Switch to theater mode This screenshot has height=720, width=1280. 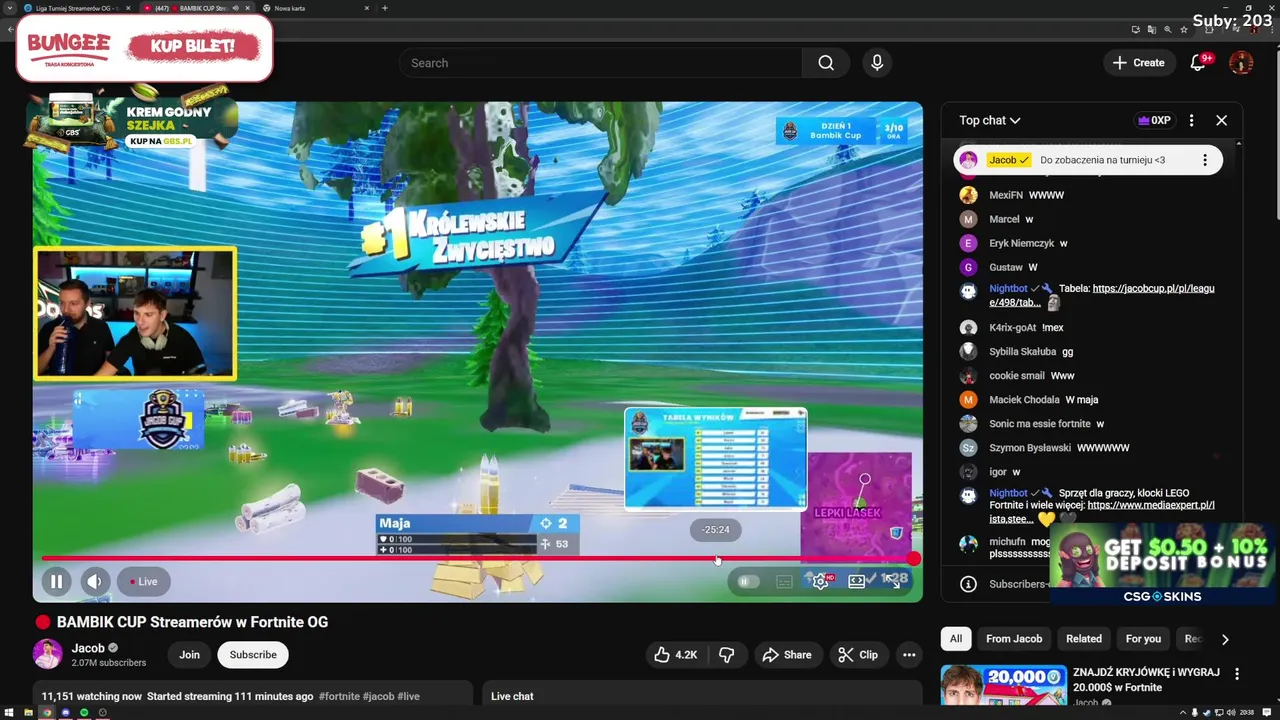click(857, 580)
